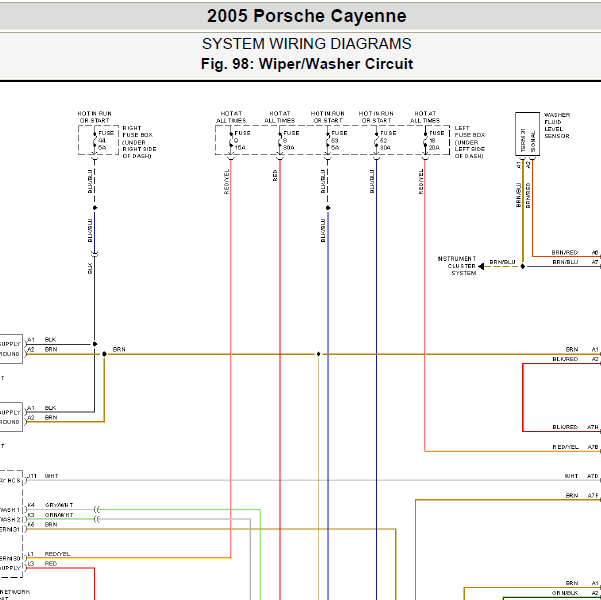
Task: Select the vertical "RED/YEL" label under fuse 9
Action: click(227, 182)
